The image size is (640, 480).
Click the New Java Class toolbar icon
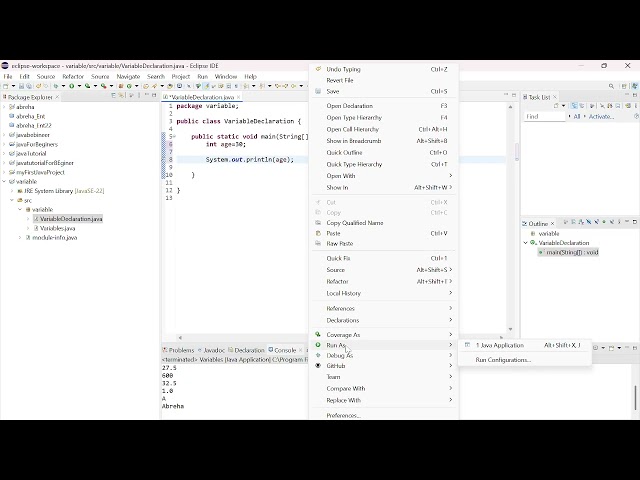click(129, 86)
